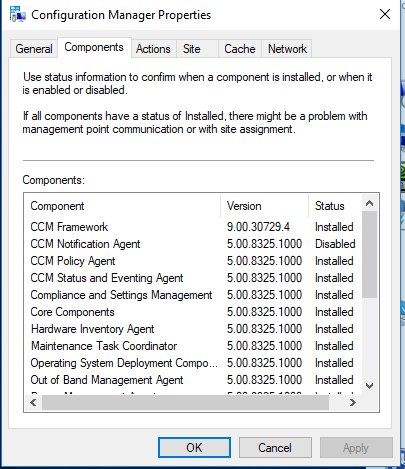Sort by the Version column header
The width and height of the screenshot is (405, 469).
[264, 206]
